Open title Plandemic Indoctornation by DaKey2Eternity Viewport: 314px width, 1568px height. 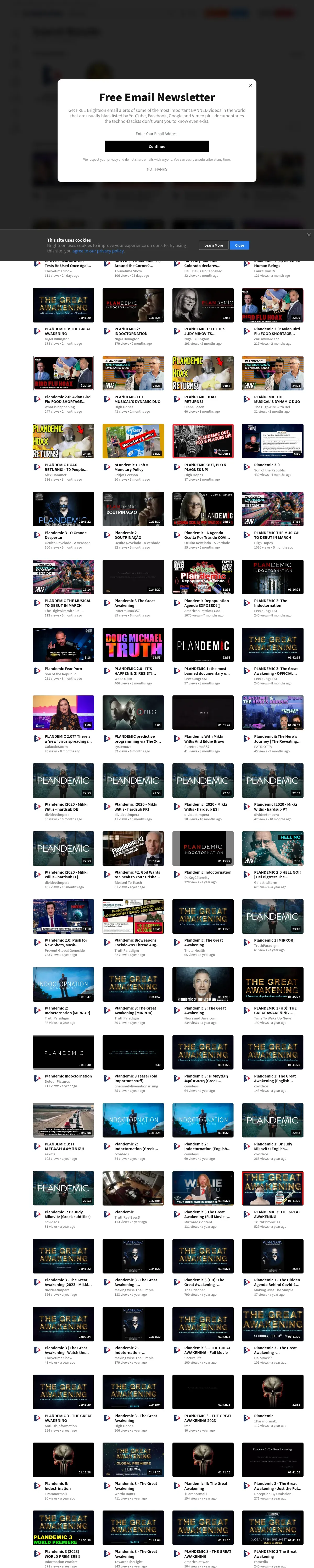208,872
